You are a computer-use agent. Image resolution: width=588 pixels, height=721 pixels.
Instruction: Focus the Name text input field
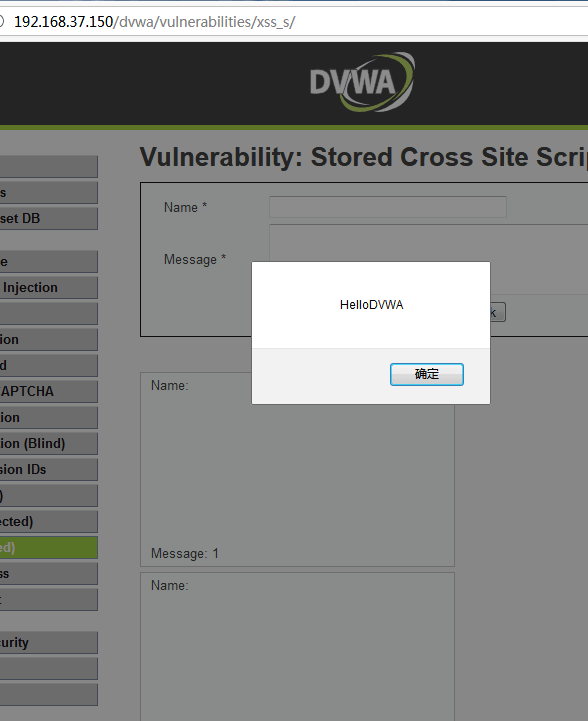tap(388, 207)
